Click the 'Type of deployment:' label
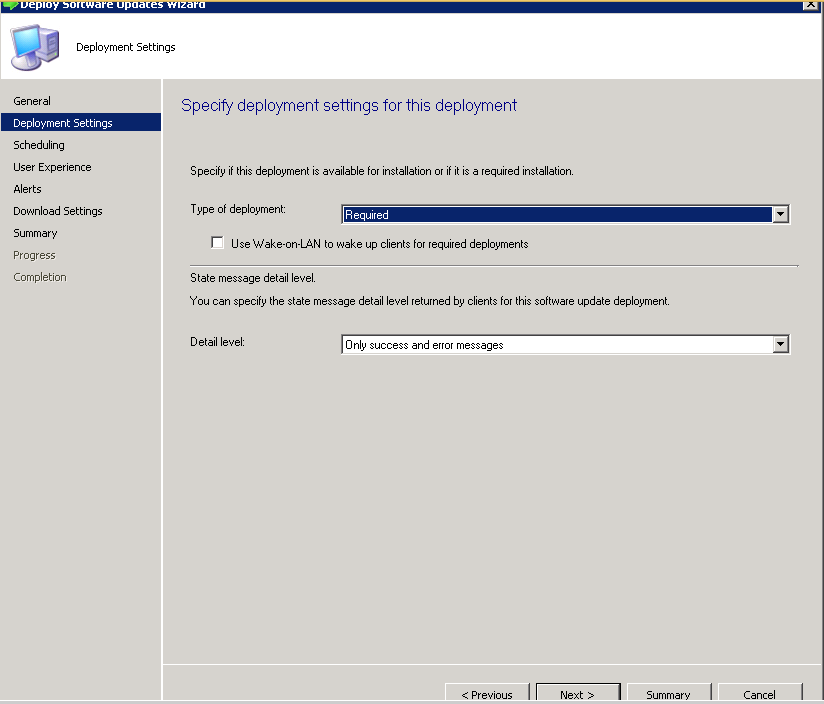The height and width of the screenshot is (704, 824). (x=238, y=209)
